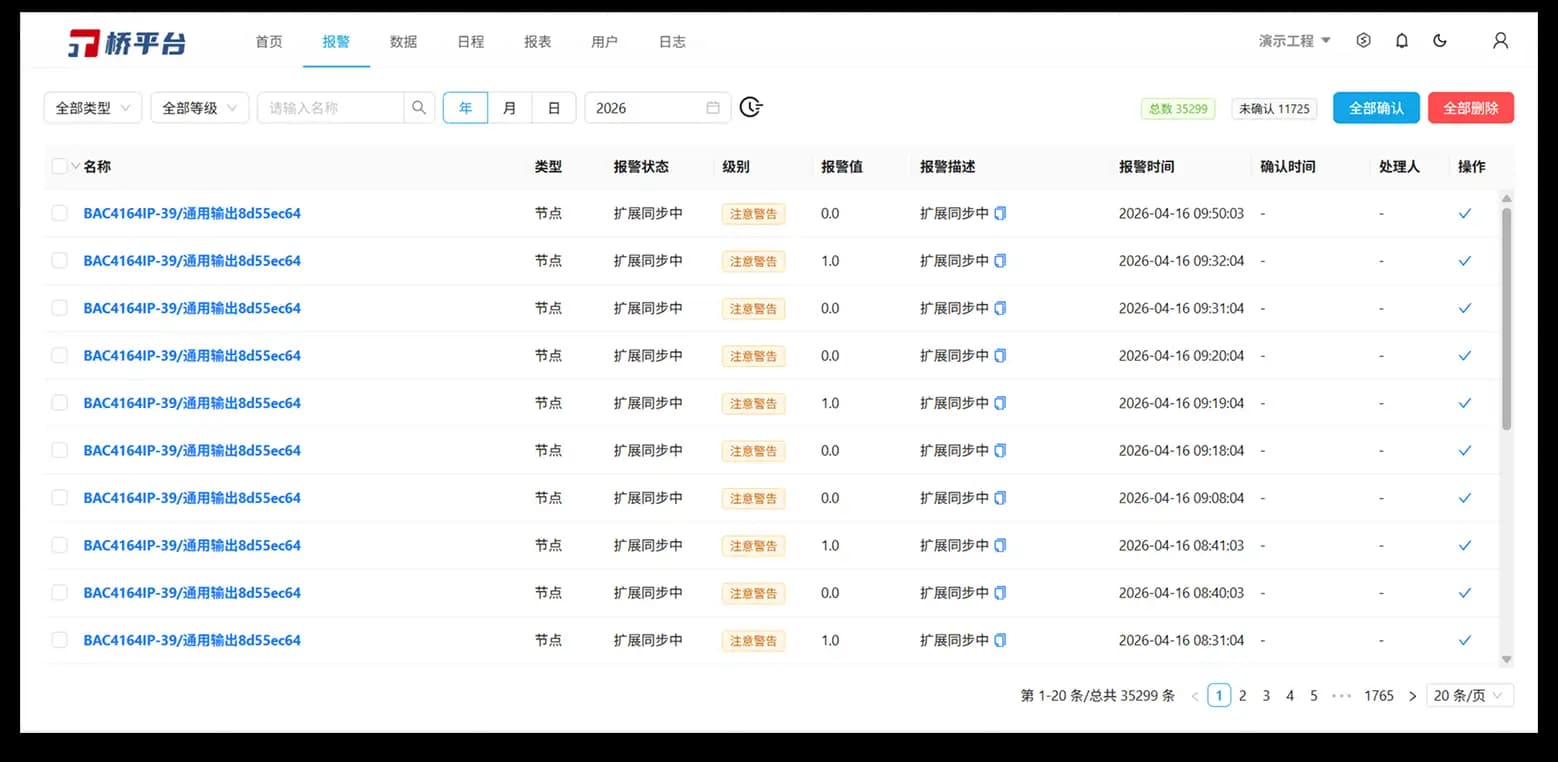
Task: Check the row dated 09:32:04
Action: point(59,261)
